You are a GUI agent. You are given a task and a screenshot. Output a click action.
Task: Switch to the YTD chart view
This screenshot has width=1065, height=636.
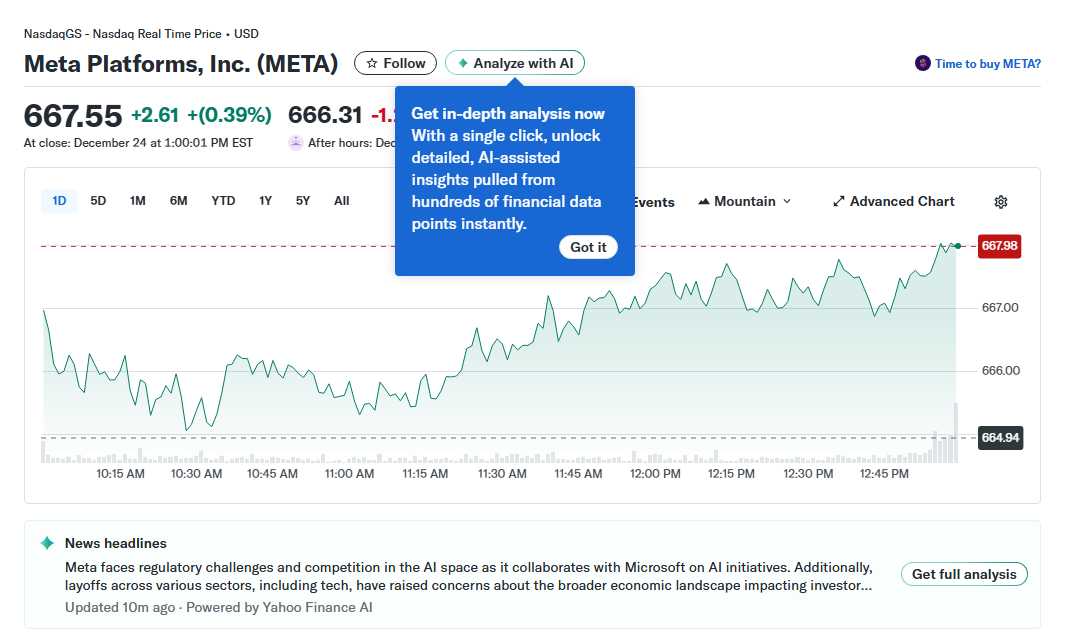pyautogui.click(x=222, y=200)
